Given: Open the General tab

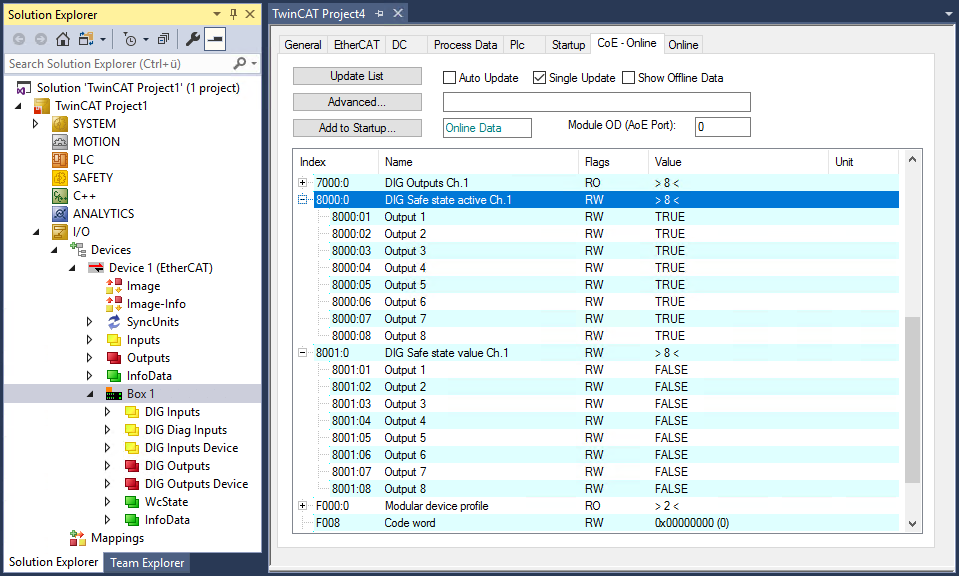Looking at the screenshot, I should (x=303, y=45).
